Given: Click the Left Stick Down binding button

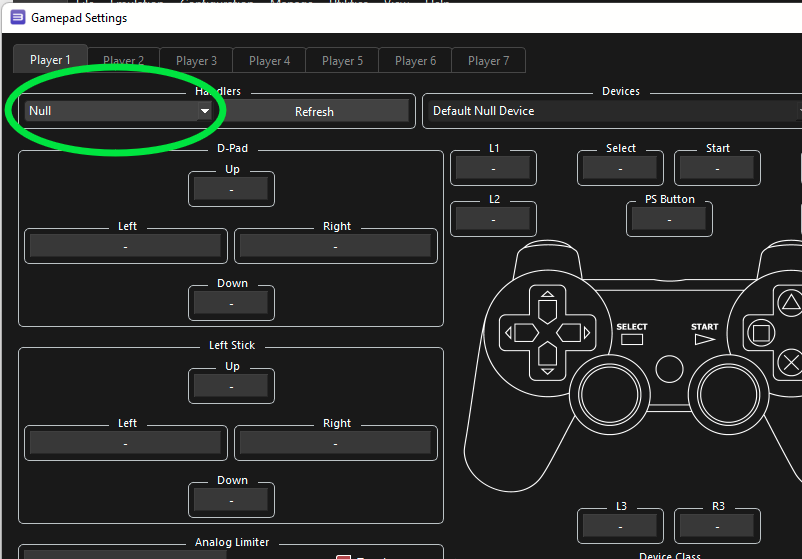Looking at the screenshot, I should click(231, 501).
